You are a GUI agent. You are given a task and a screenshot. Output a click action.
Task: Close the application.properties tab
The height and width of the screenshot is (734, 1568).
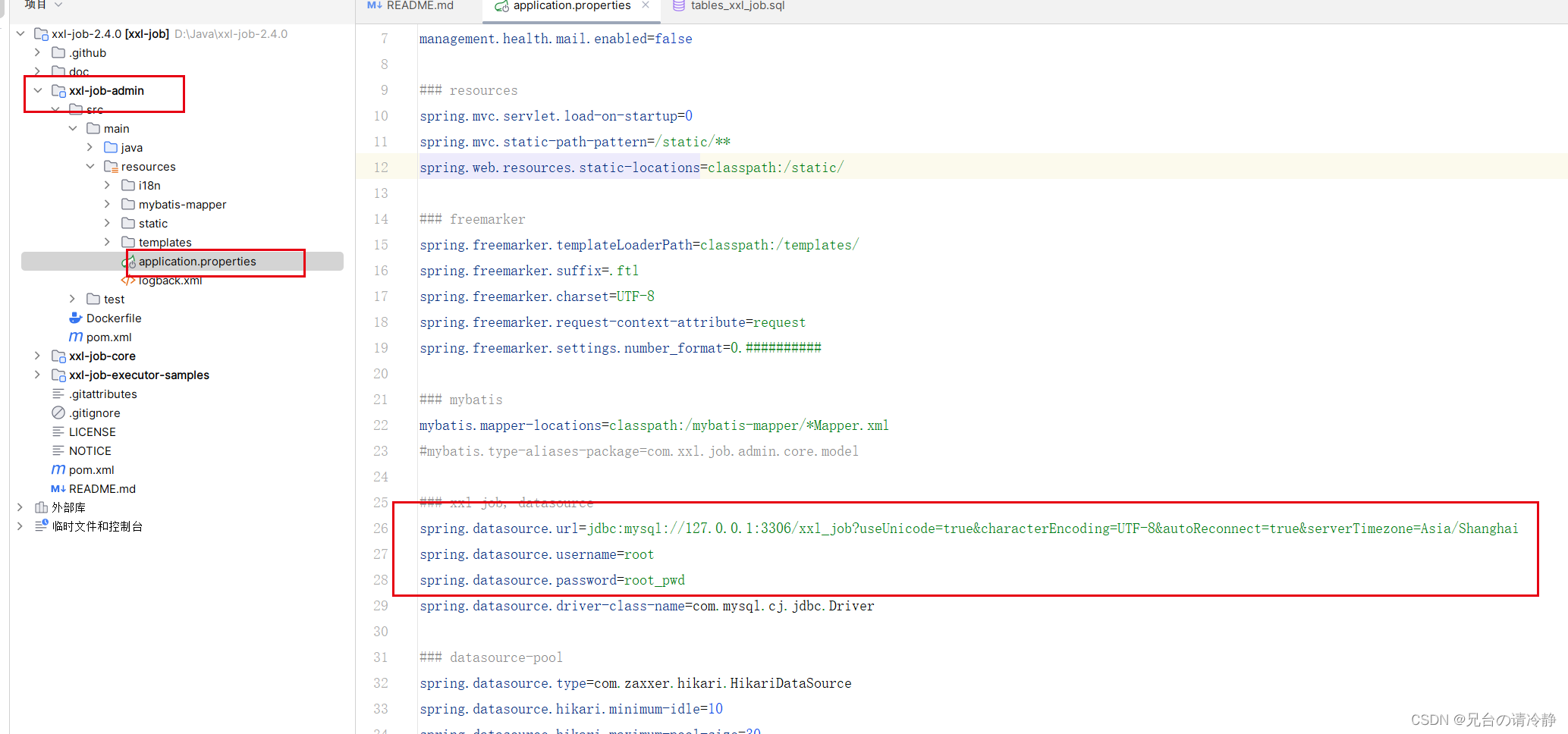[x=646, y=5]
